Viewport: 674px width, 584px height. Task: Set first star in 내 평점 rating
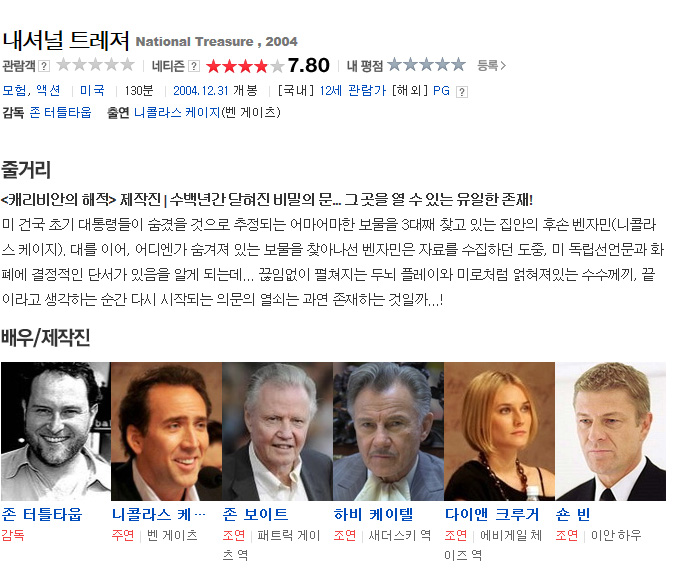coord(395,65)
